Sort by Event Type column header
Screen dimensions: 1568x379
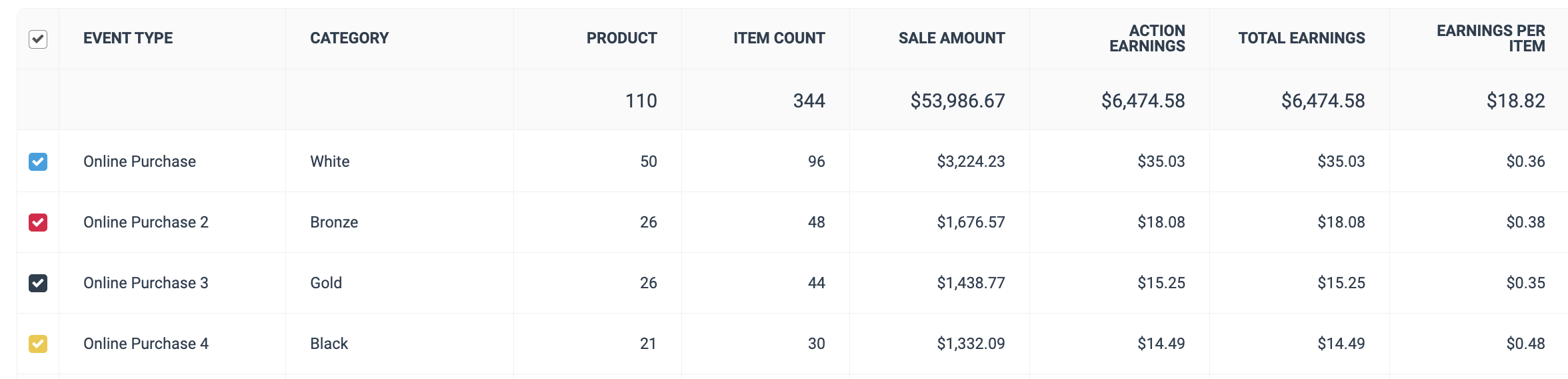coord(128,38)
